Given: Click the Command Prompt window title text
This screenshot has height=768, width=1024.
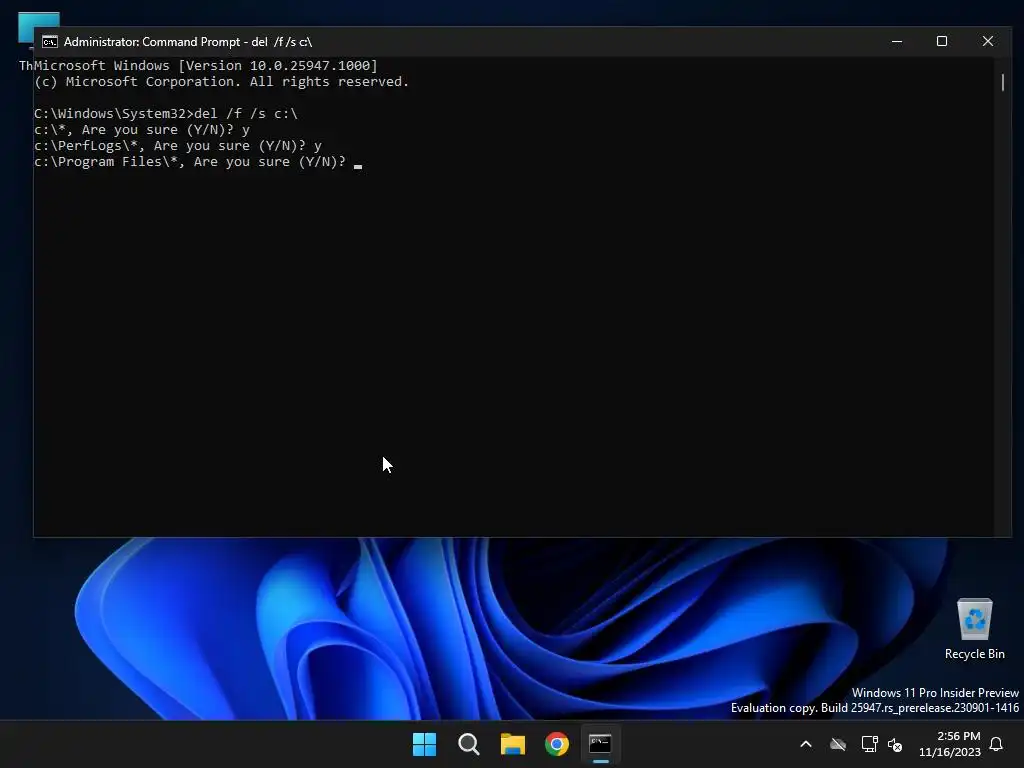Looking at the screenshot, I should tap(188, 42).
